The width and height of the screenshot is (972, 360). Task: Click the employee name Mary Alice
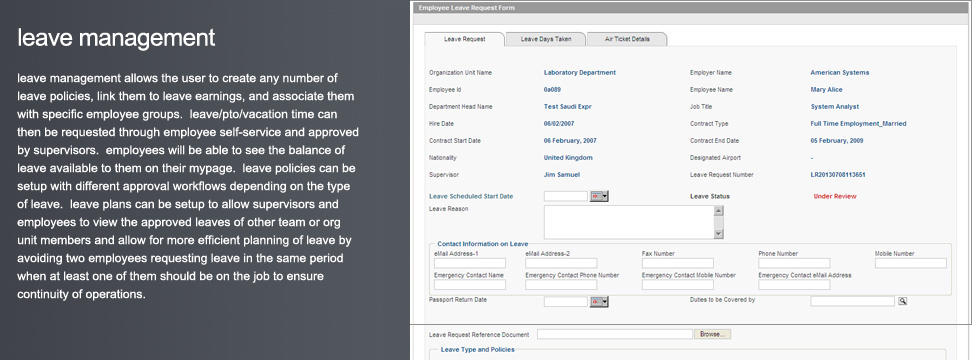point(826,90)
